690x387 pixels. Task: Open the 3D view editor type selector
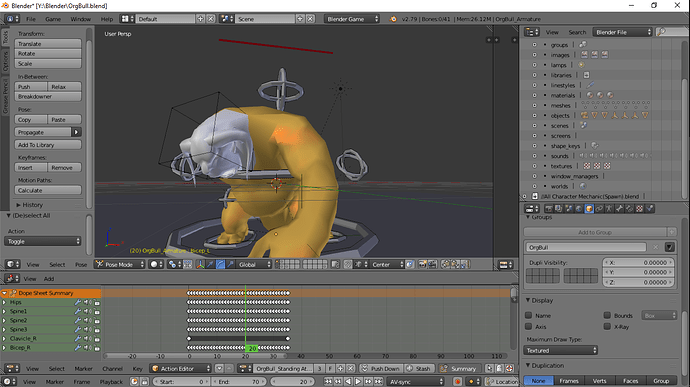[x=13, y=265]
